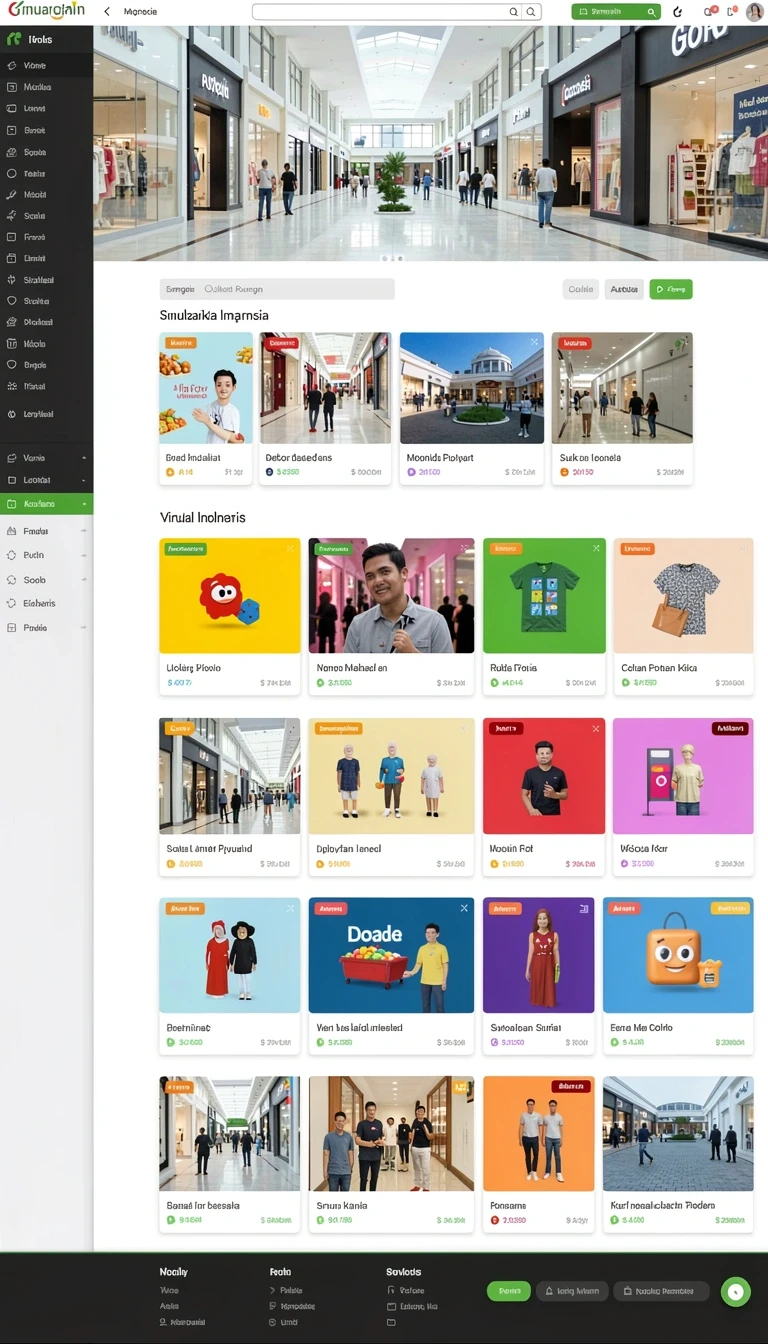Image resolution: width=768 pixels, height=1344 pixels.
Task: Expand the Sooio section chevron
Action: tap(84, 580)
